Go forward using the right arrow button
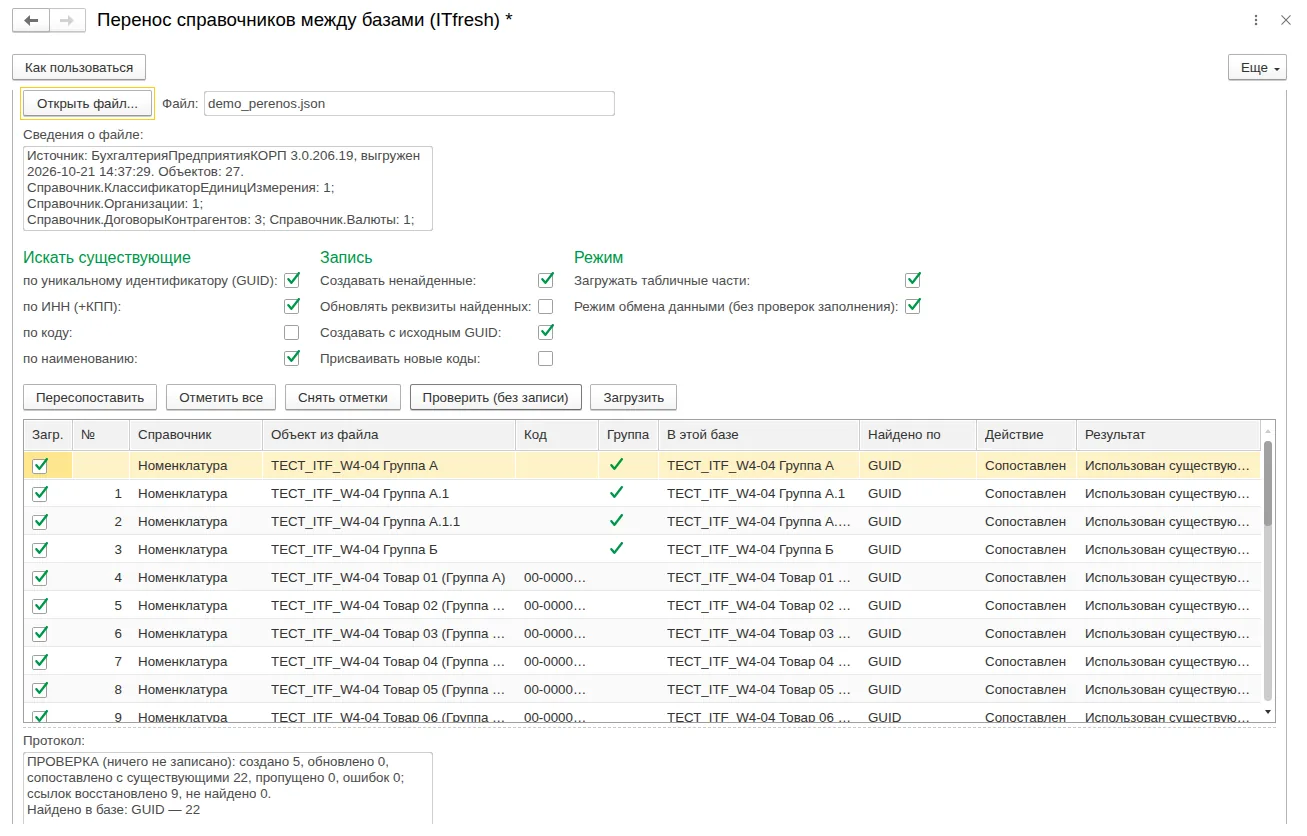1307x836 pixels. (x=66, y=20)
